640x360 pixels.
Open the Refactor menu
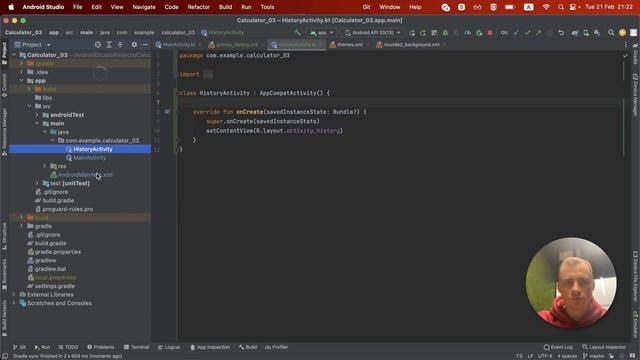click(198, 7)
